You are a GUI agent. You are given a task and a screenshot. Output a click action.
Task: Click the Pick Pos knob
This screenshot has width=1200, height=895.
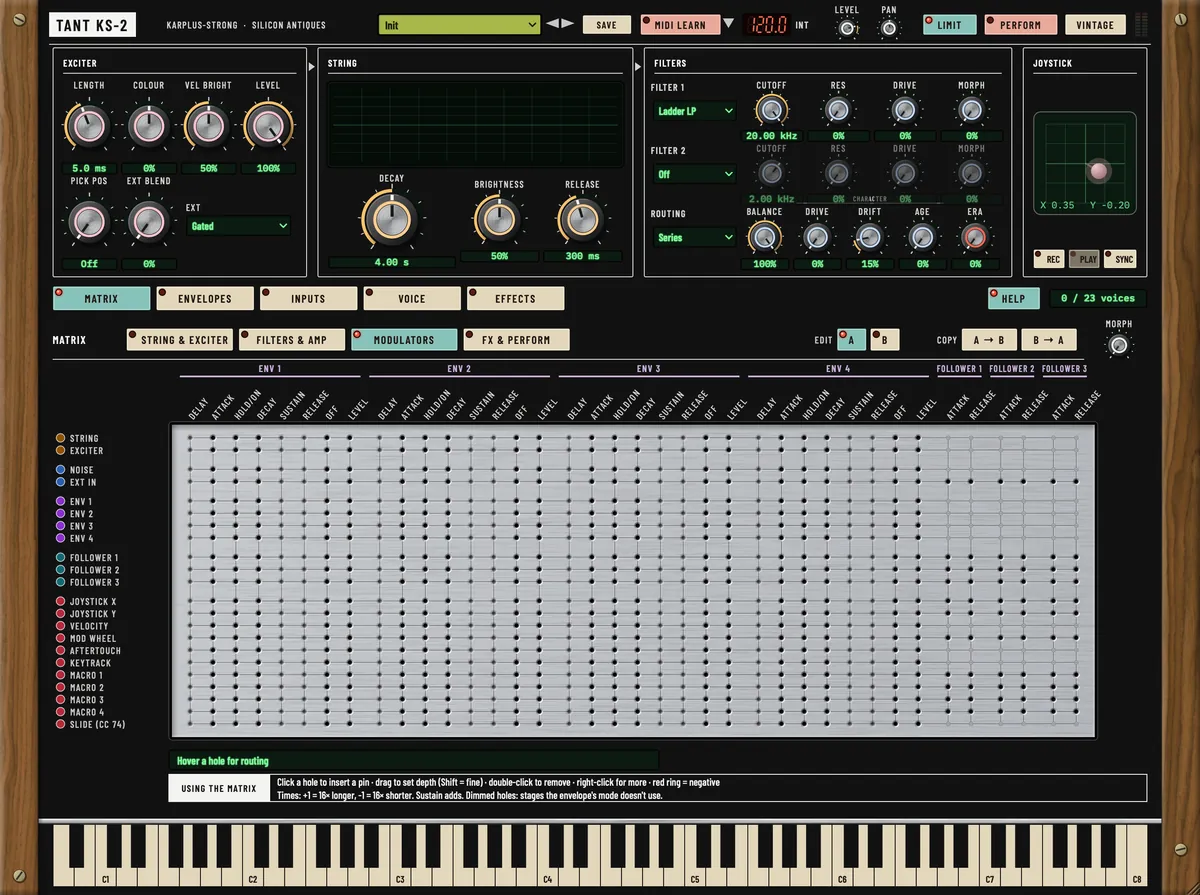tap(89, 221)
